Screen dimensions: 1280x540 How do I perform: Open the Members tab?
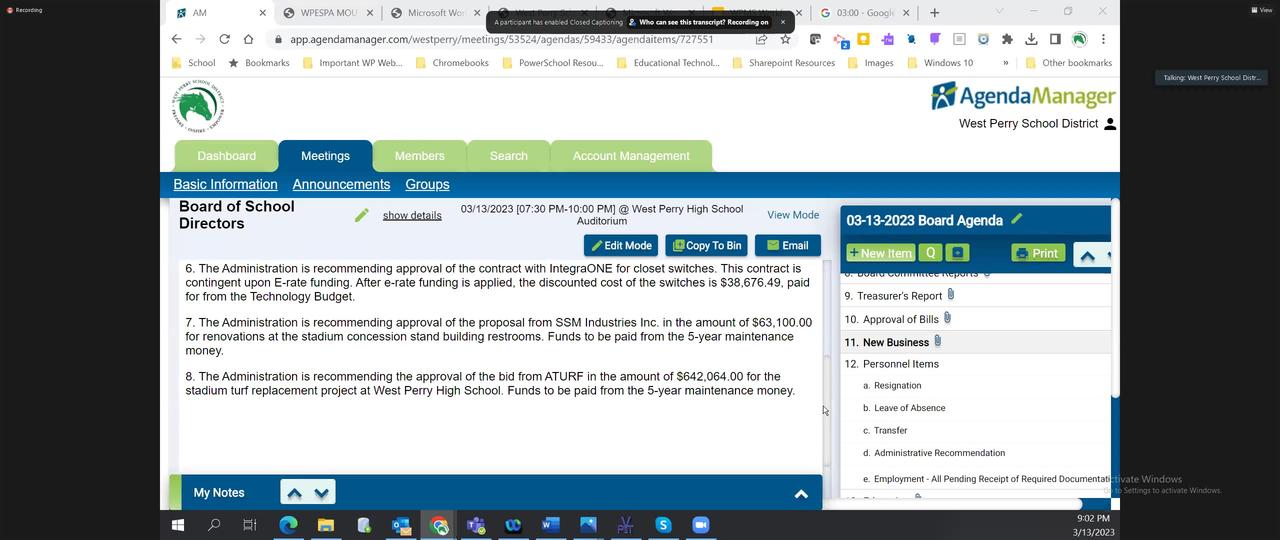coord(419,156)
